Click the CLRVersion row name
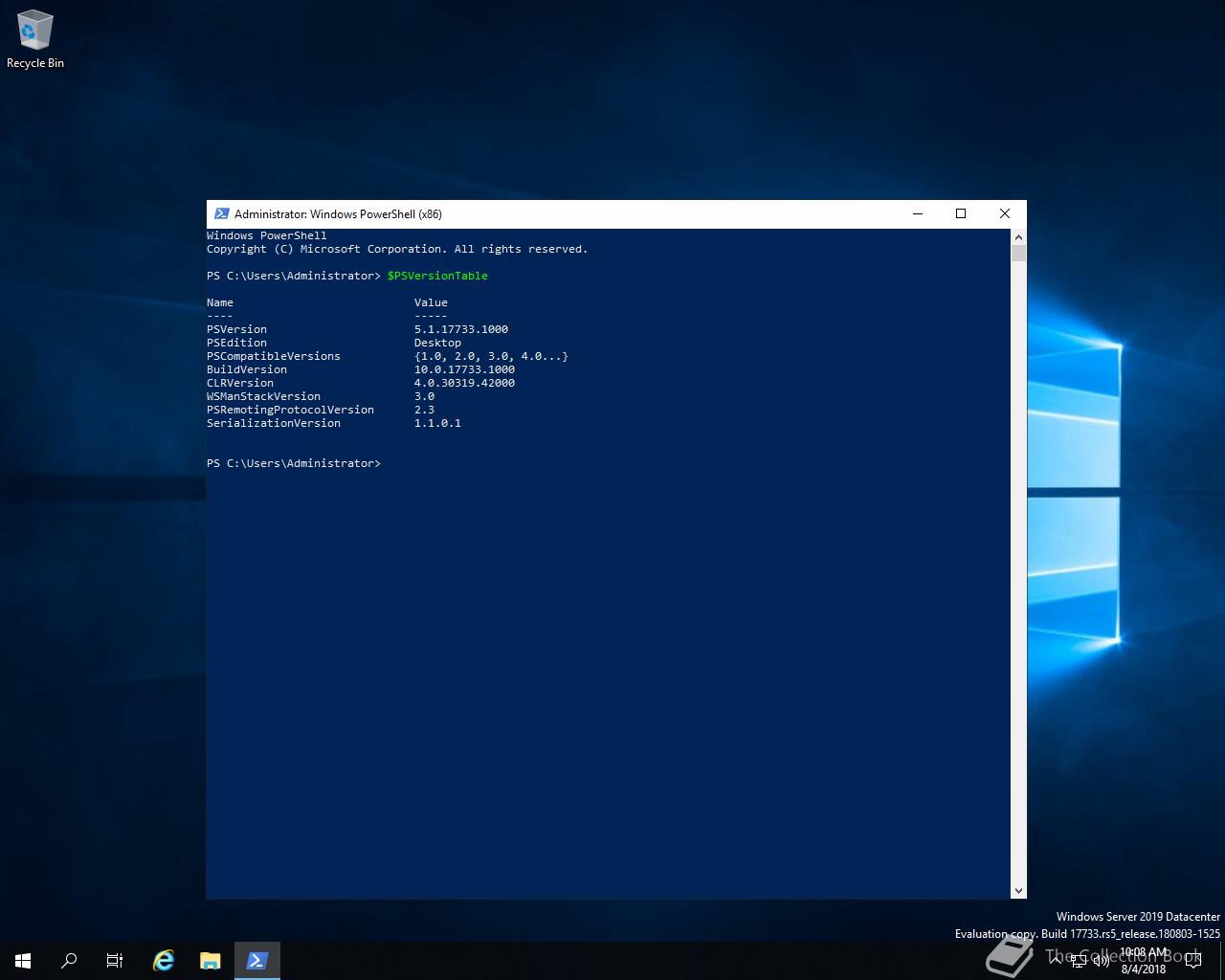Viewport: 1225px width, 980px height. click(x=240, y=383)
